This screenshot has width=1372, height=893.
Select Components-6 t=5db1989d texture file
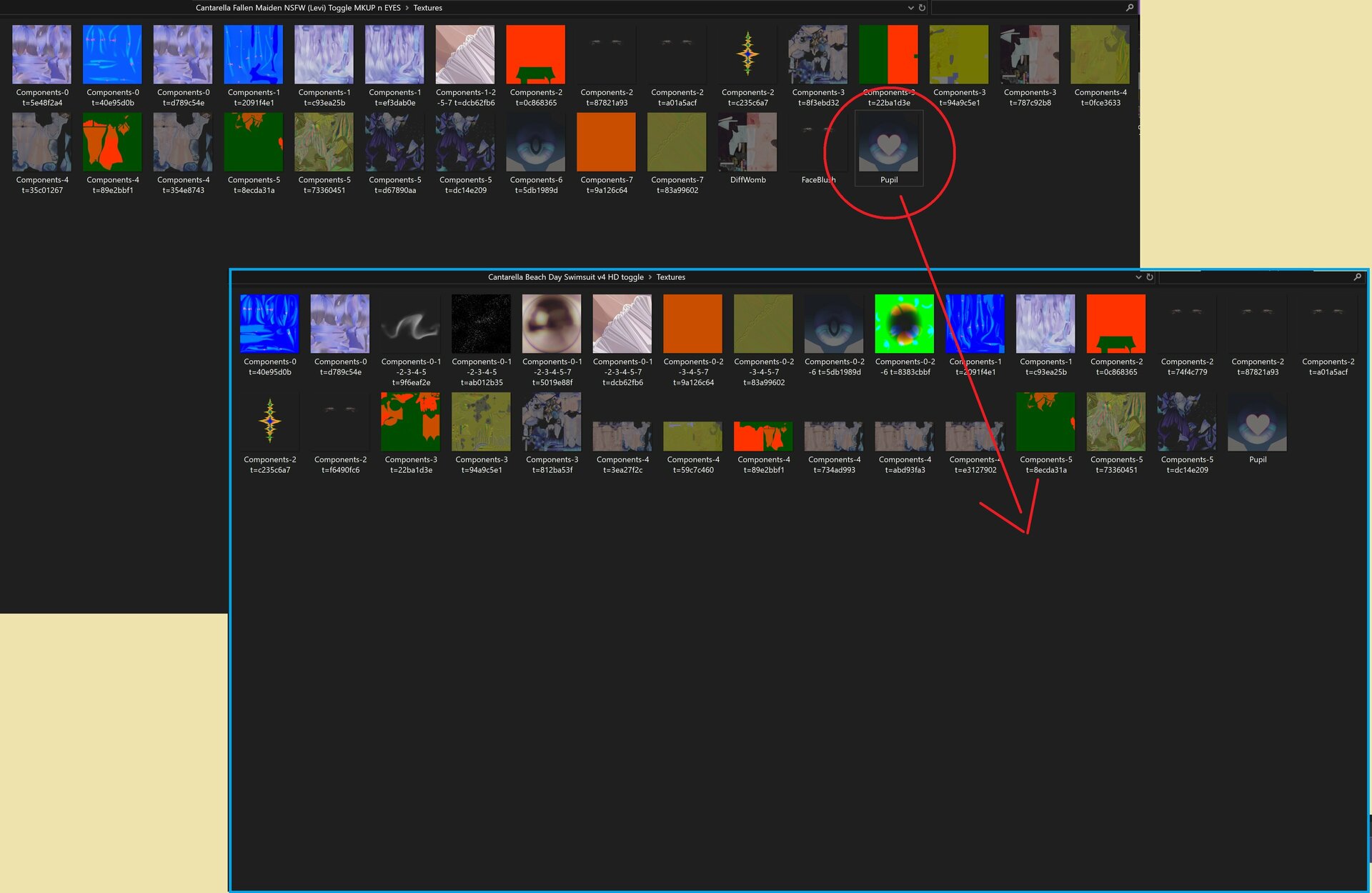pos(536,154)
